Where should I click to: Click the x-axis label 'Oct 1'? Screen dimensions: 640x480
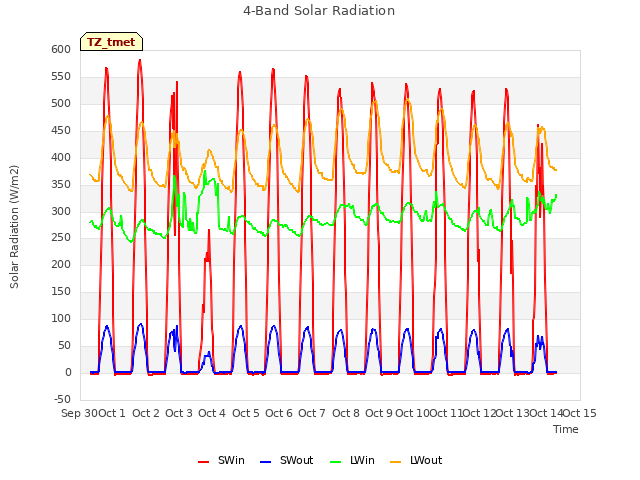[x=112, y=413]
